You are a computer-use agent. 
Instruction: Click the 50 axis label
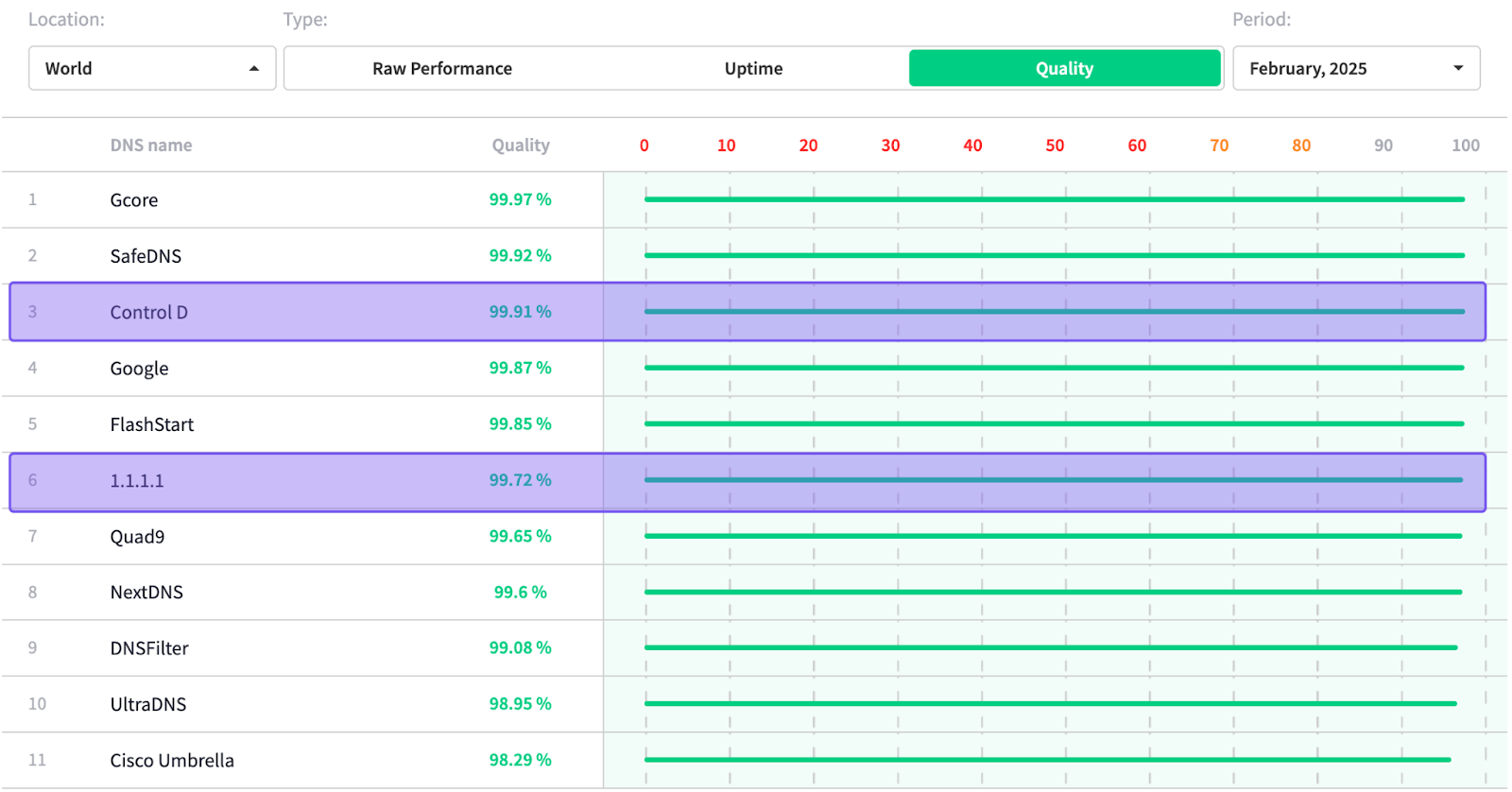click(1055, 146)
